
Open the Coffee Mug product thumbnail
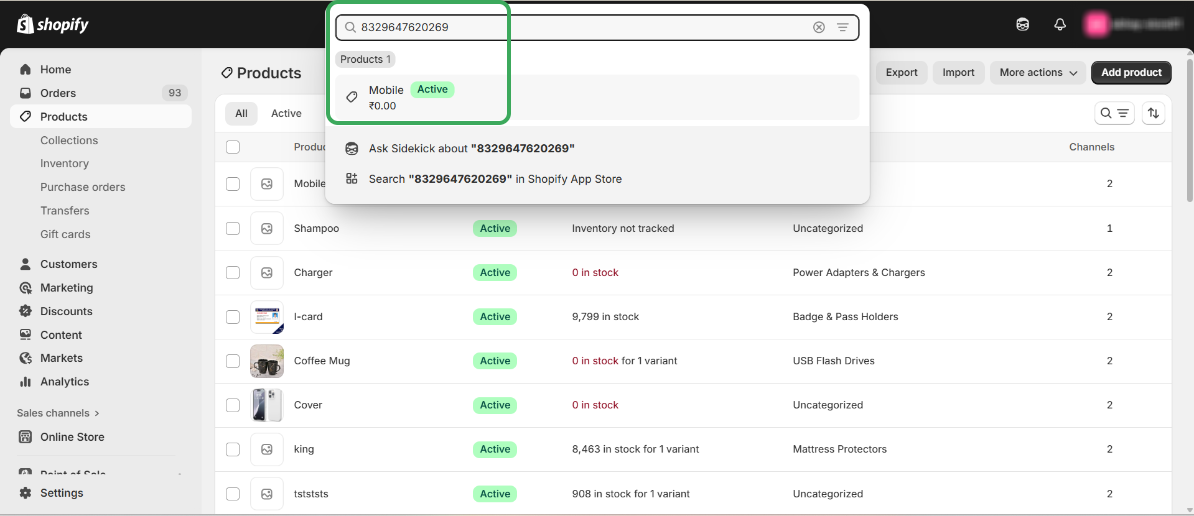267,361
